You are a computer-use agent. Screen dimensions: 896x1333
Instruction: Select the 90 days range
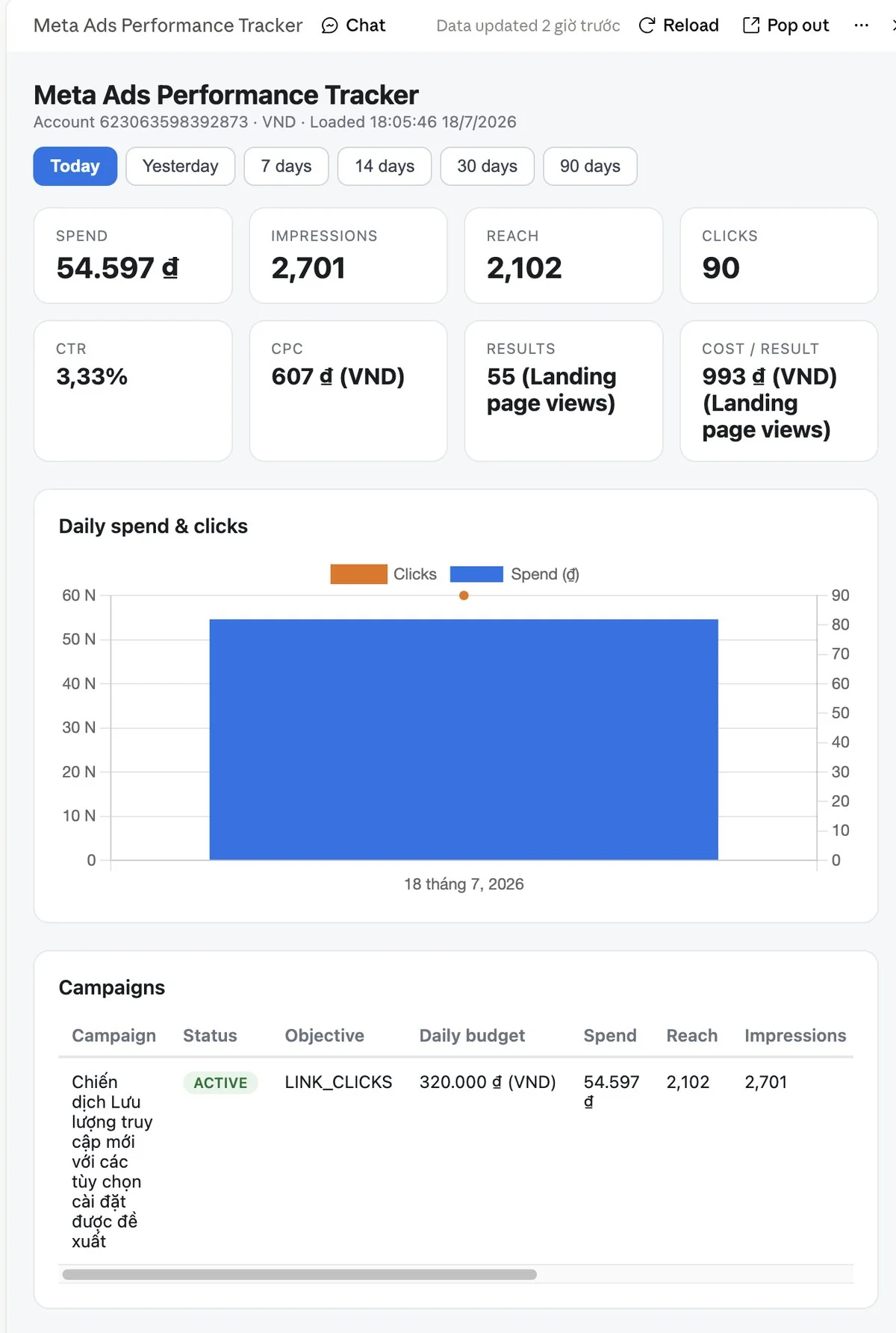[x=590, y=166]
